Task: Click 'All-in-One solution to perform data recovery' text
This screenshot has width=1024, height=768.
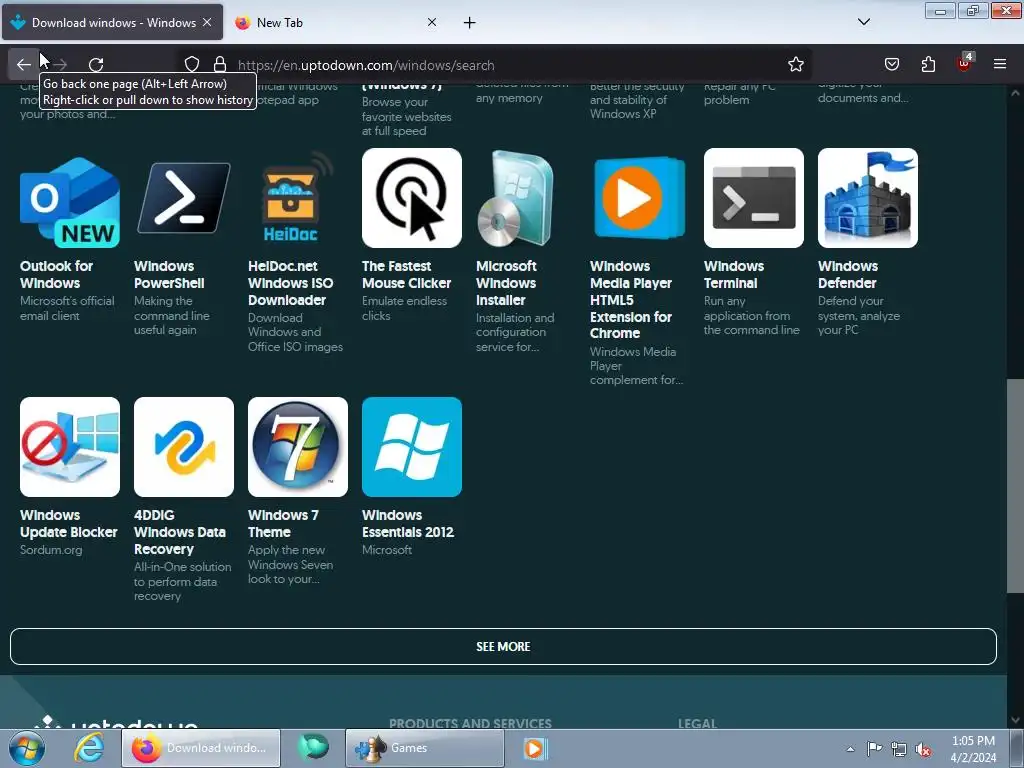Action: click(x=182, y=581)
